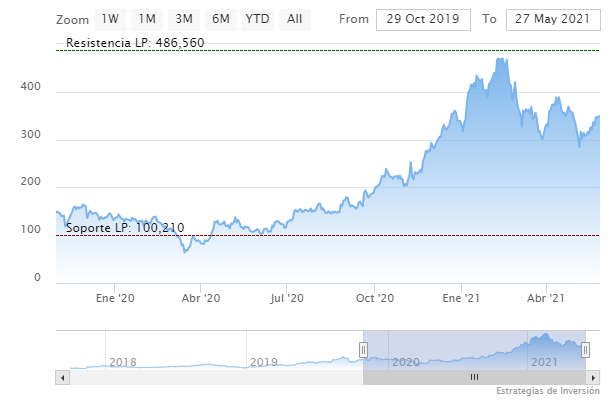Show All time range
The width and height of the screenshot is (612, 406).
pyautogui.click(x=294, y=19)
